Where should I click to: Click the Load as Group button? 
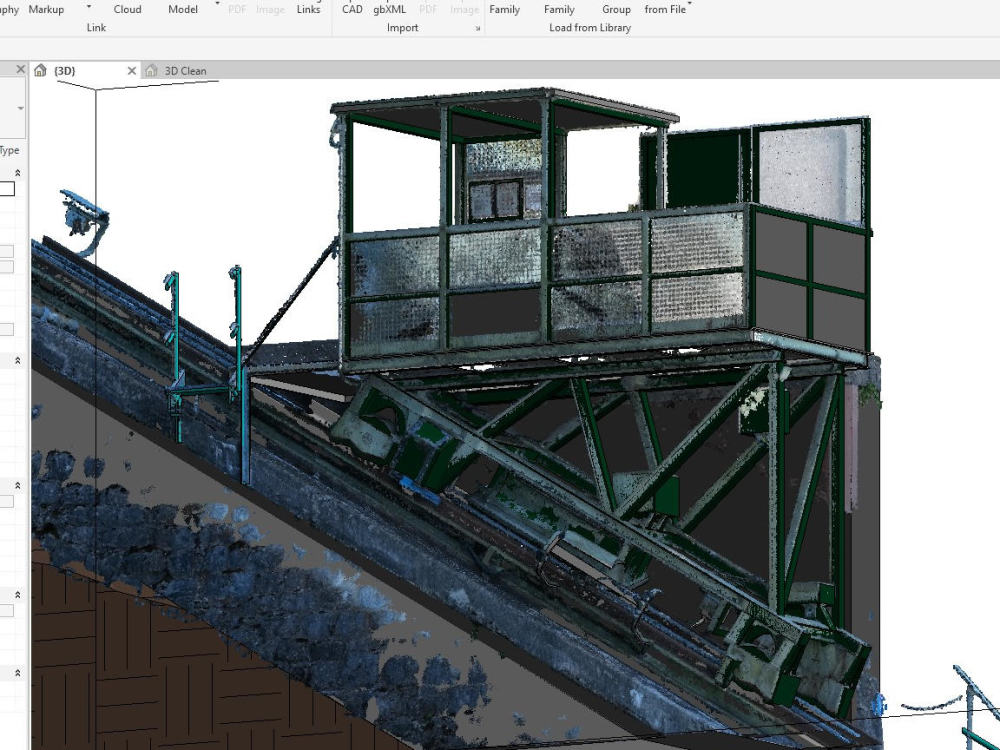point(616,9)
